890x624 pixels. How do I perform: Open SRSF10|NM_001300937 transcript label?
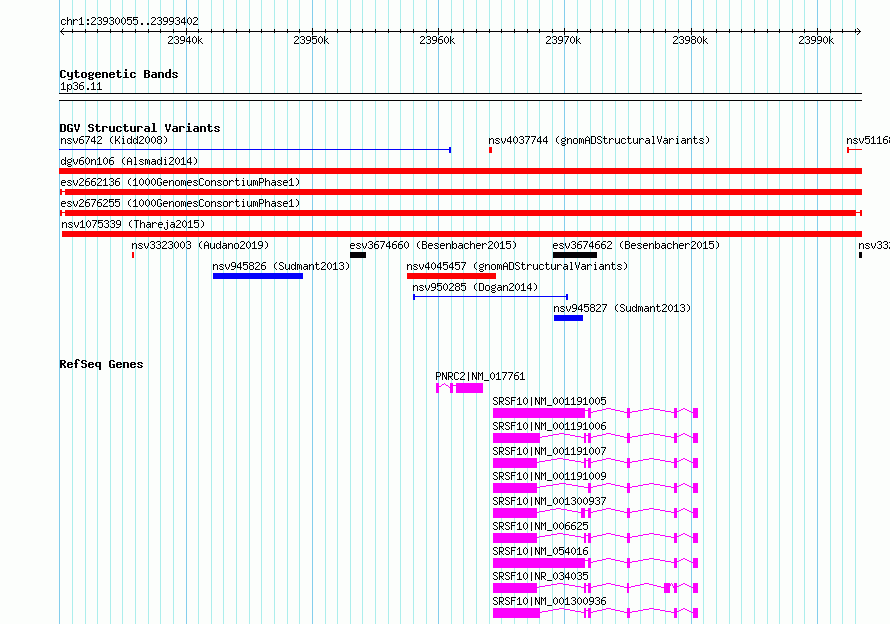tap(549, 501)
